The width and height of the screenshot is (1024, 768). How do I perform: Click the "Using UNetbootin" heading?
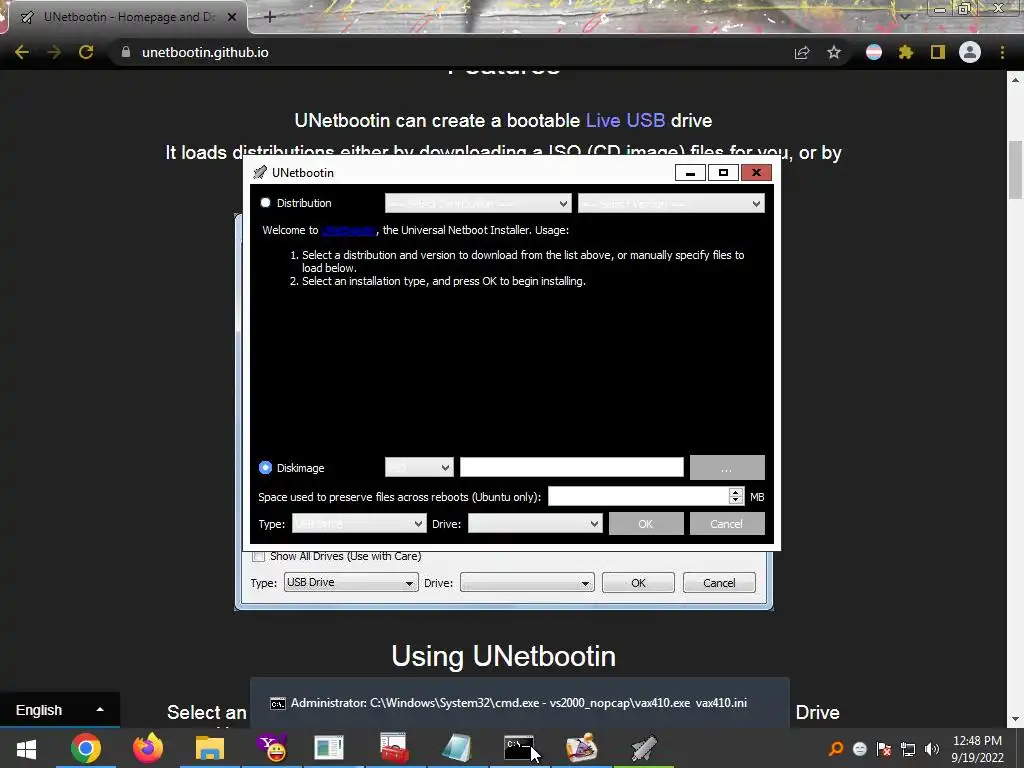coord(504,656)
